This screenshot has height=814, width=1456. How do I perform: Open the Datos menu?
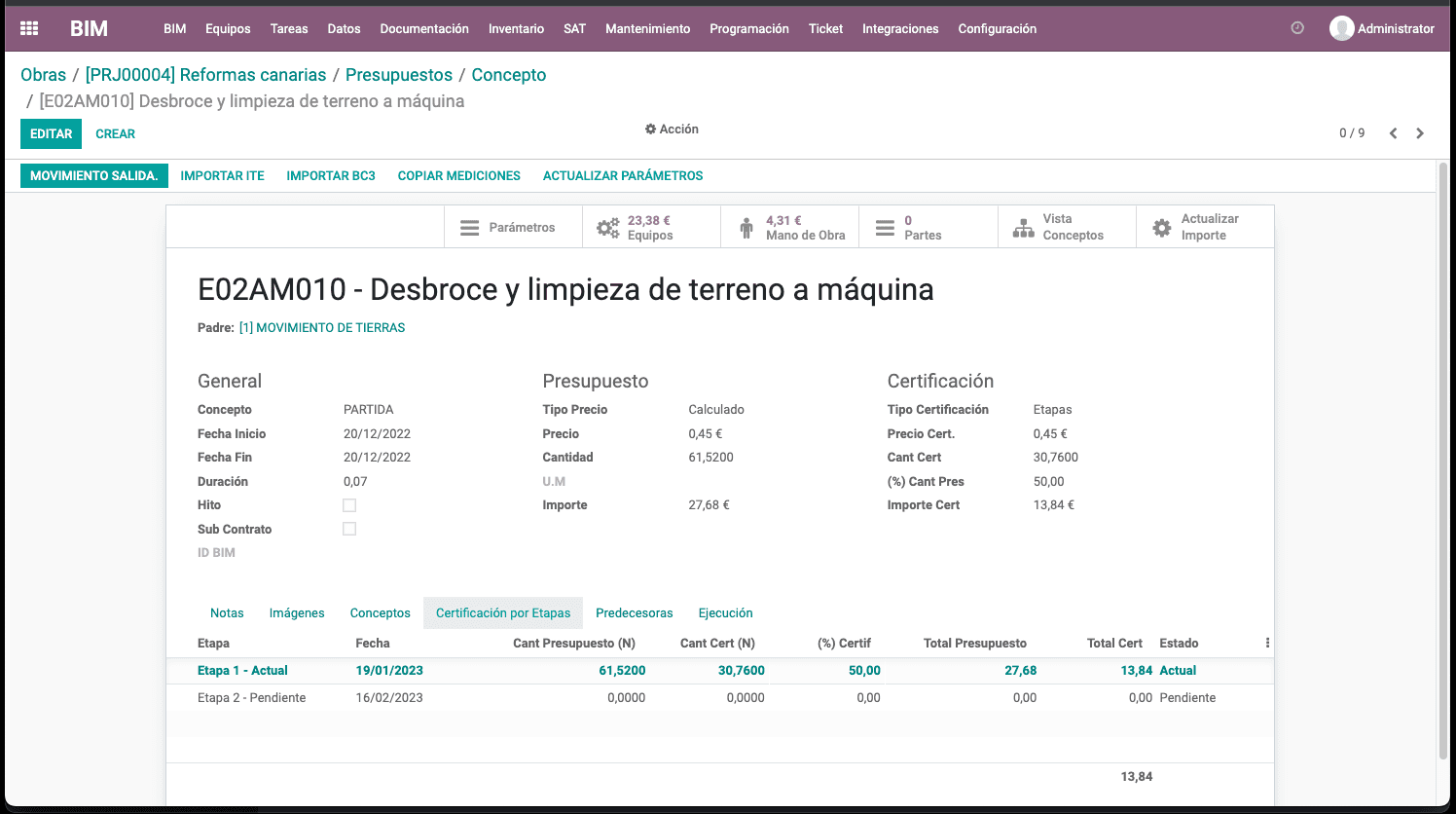click(344, 28)
